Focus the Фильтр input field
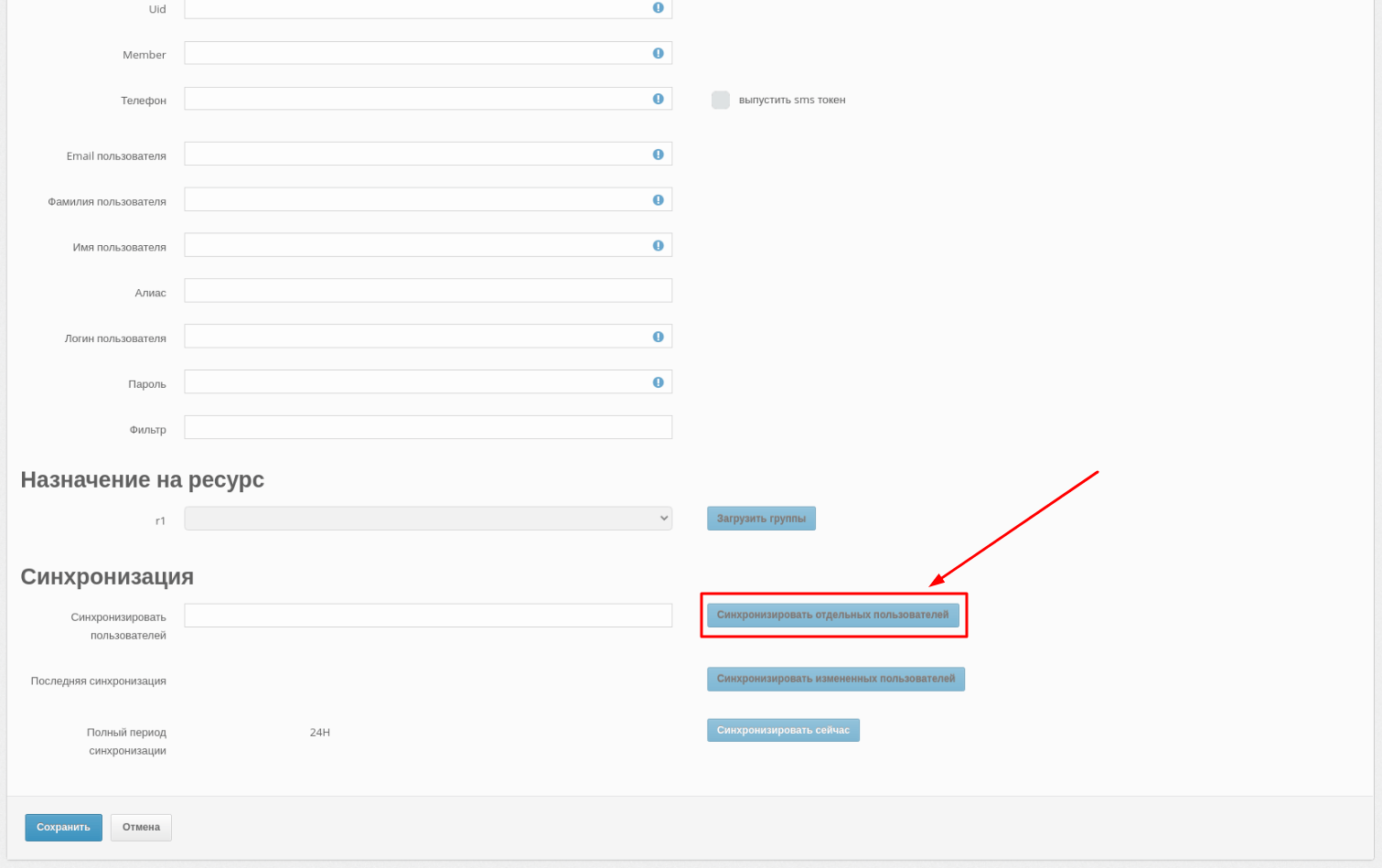 pyautogui.click(x=428, y=427)
